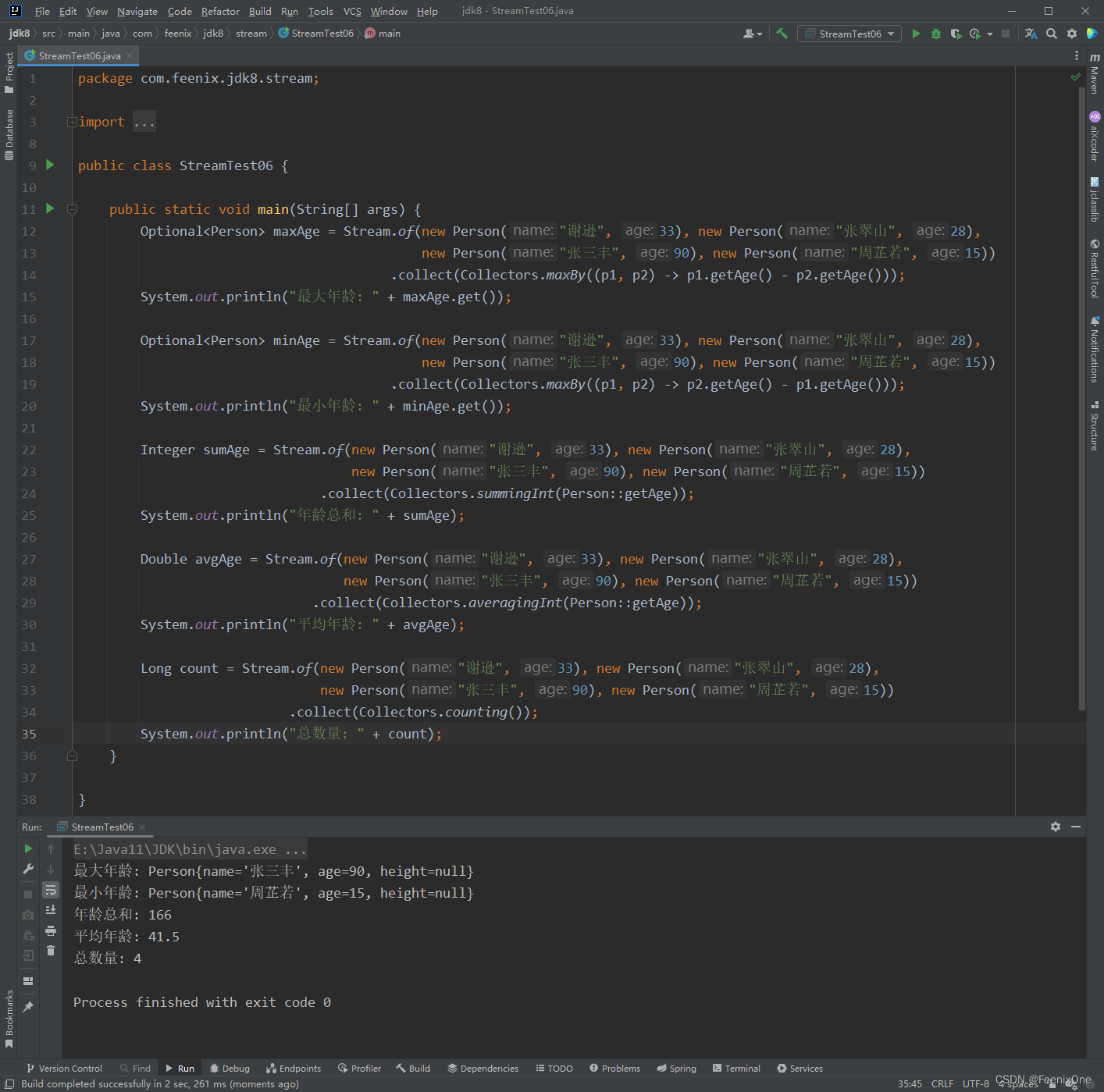This screenshot has height=1092, width=1104.
Task: Open the Services tool window
Action: (x=800, y=1068)
